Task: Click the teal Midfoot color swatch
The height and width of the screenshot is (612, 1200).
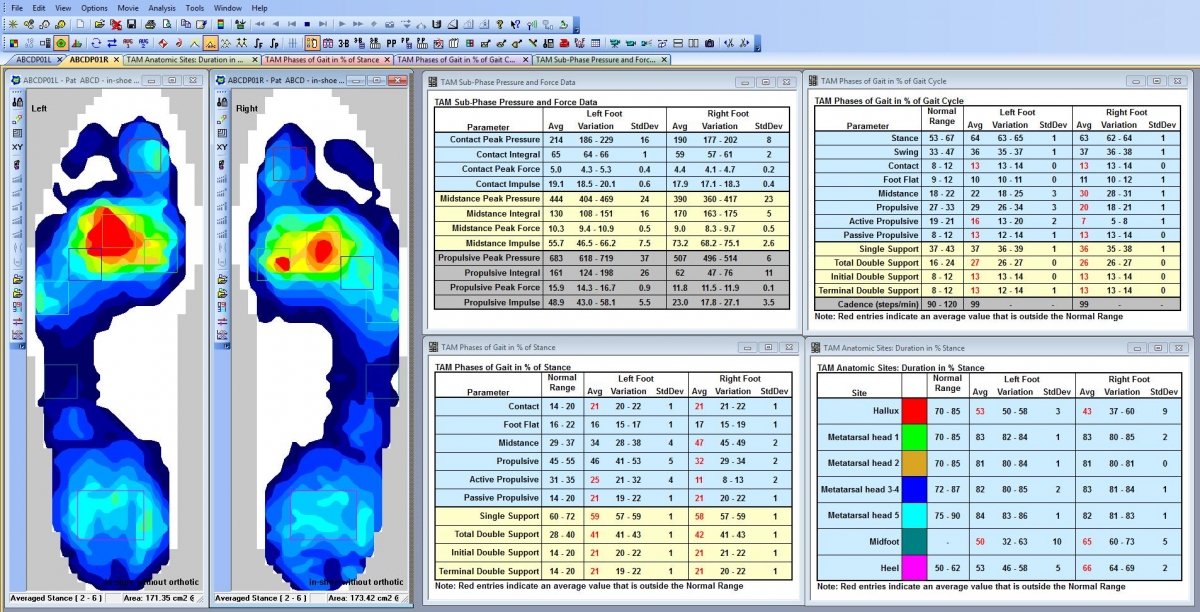Action: (x=914, y=541)
